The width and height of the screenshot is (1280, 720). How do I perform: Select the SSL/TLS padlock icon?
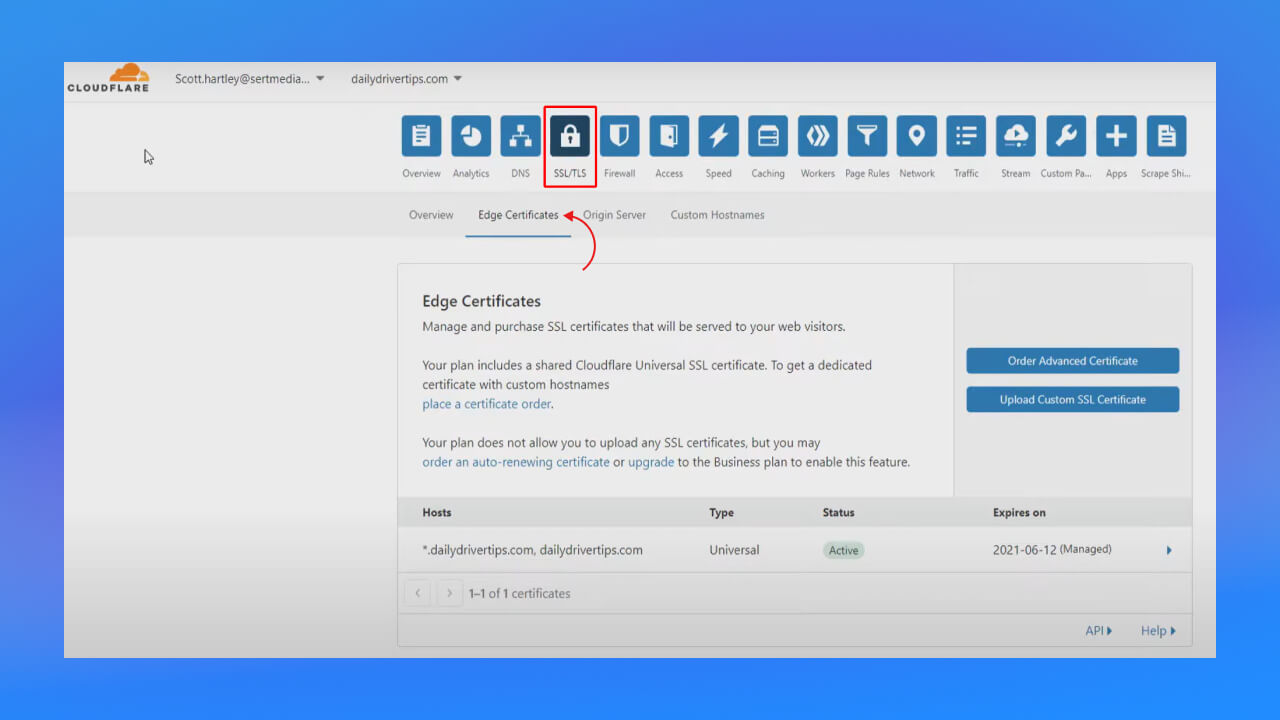coord(570,136)
